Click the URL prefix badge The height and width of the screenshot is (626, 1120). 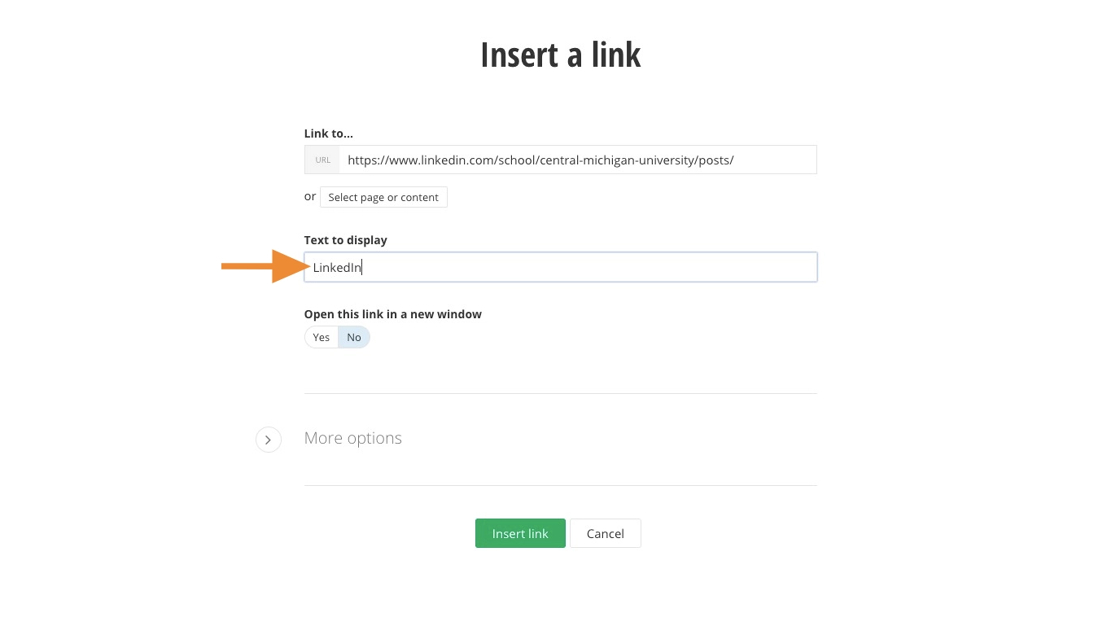tap(322, 160)
